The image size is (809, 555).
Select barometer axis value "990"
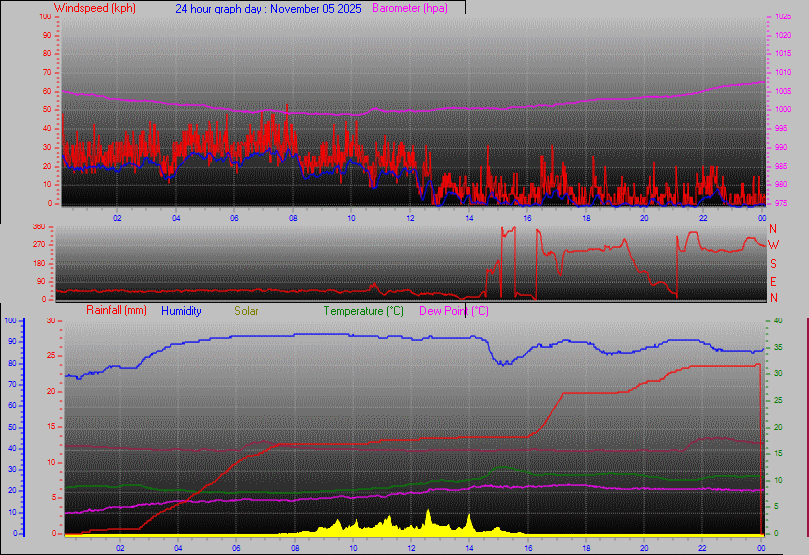point(781,148)
